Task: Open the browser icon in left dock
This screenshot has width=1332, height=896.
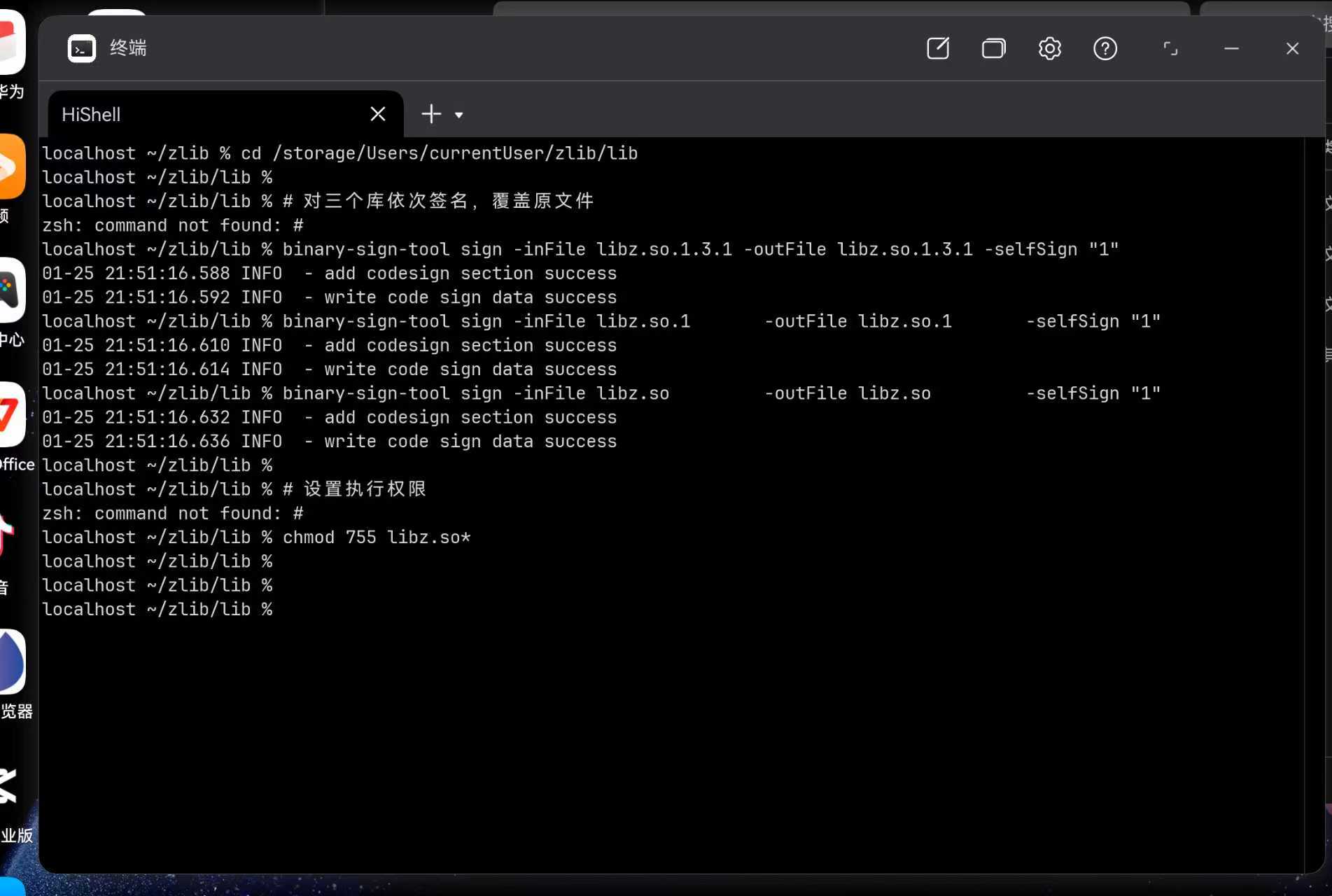Action: tap(13, 662)
